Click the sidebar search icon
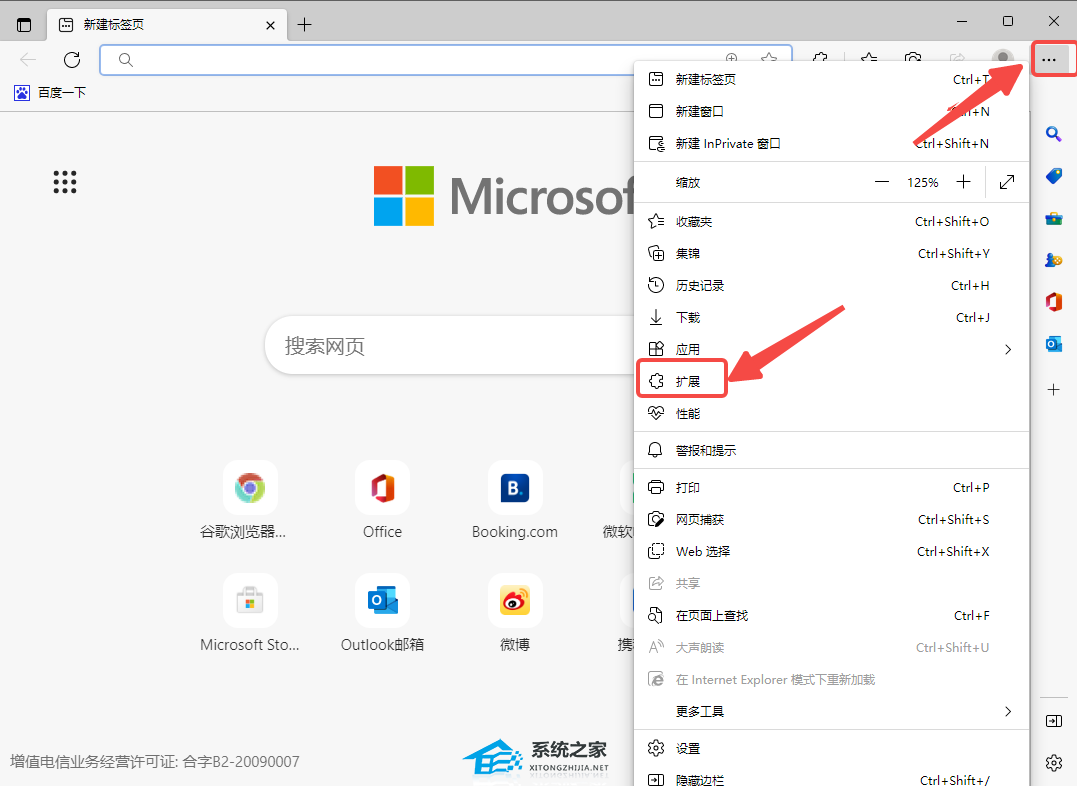Image resolution: width=1077 pixels, height=786 pixels. [x=1054, y=133]
